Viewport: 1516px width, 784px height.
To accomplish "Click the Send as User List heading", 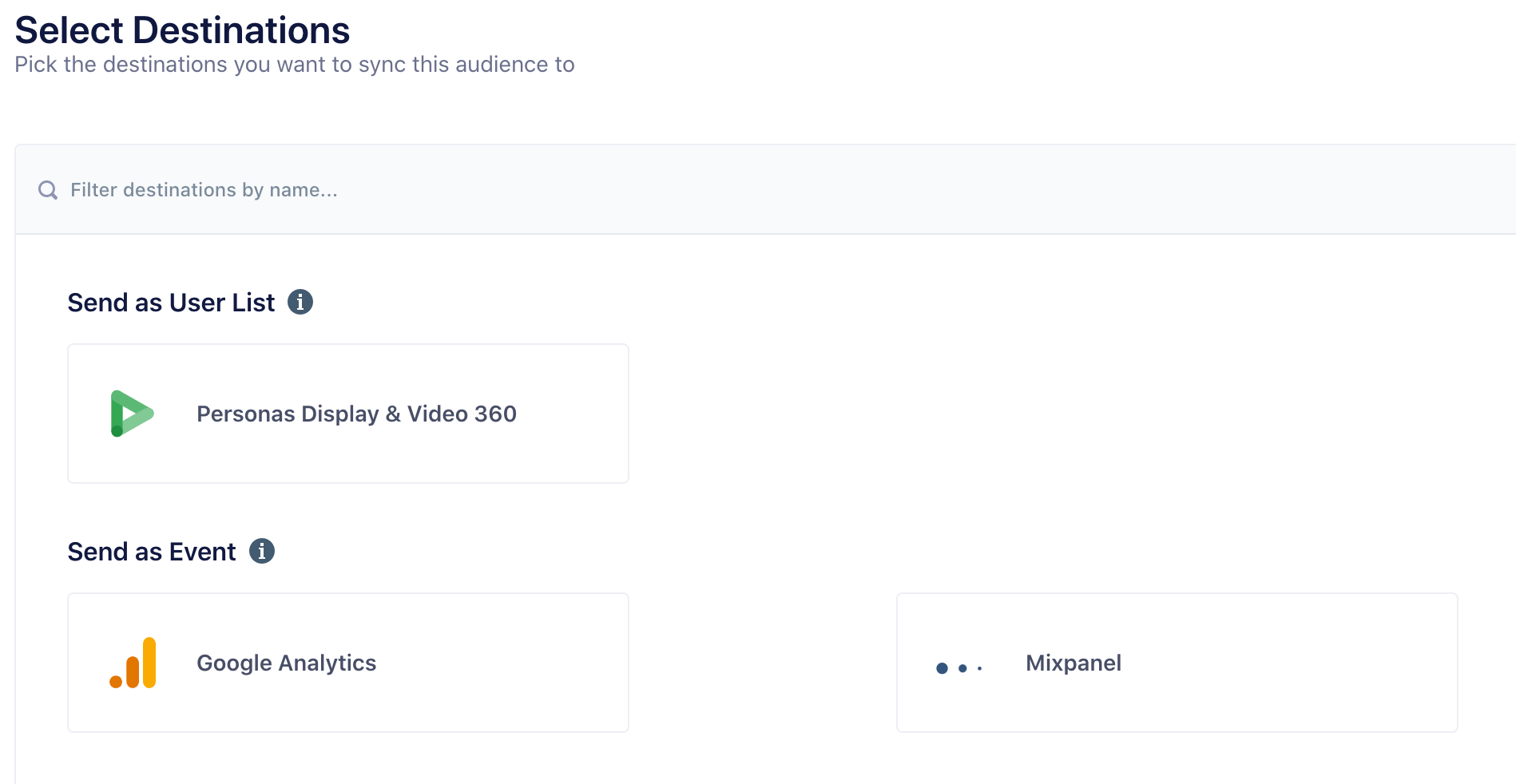I will (171, 303).
